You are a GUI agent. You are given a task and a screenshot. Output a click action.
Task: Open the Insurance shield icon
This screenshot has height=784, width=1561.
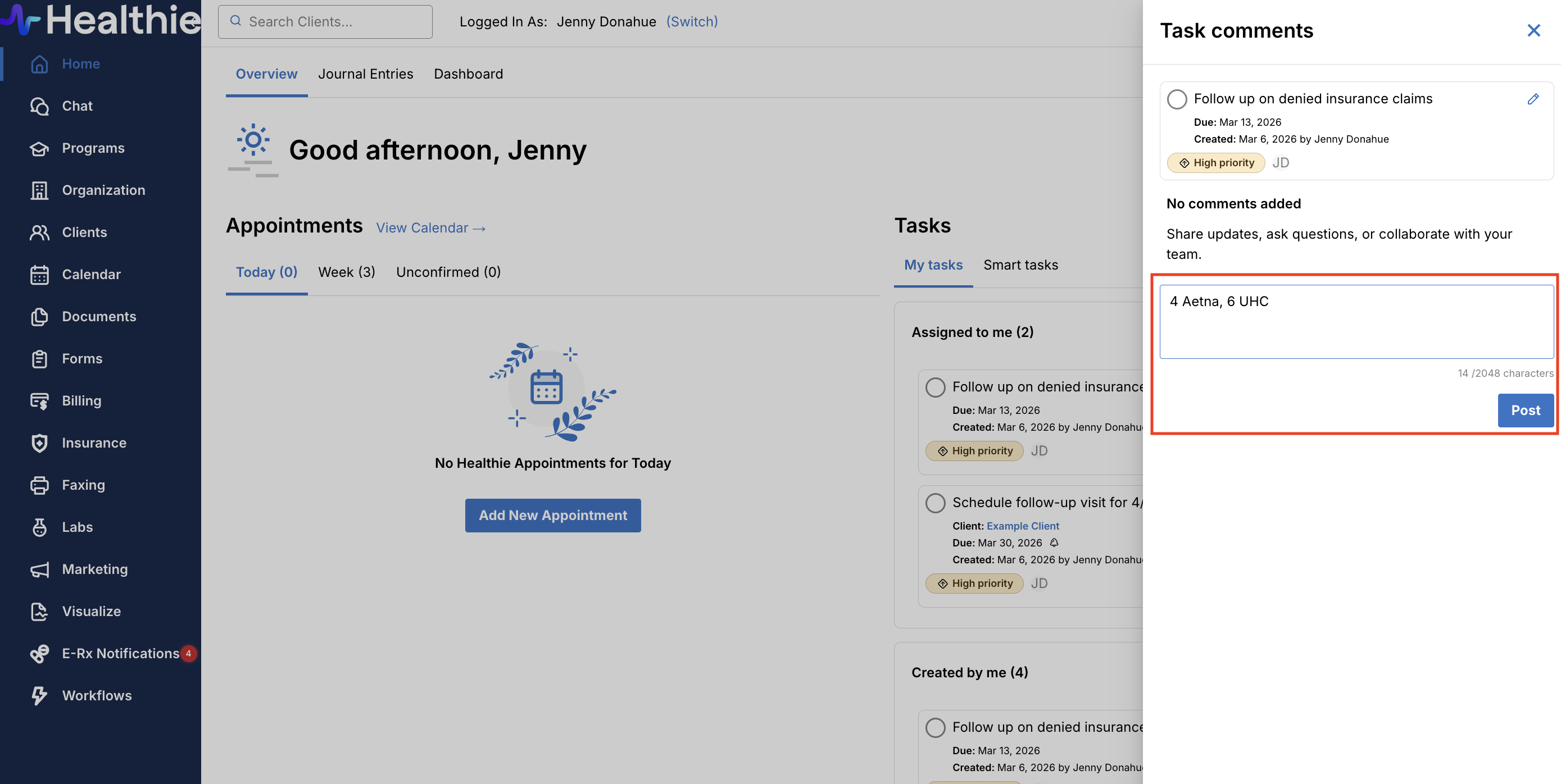click(39, 443)
